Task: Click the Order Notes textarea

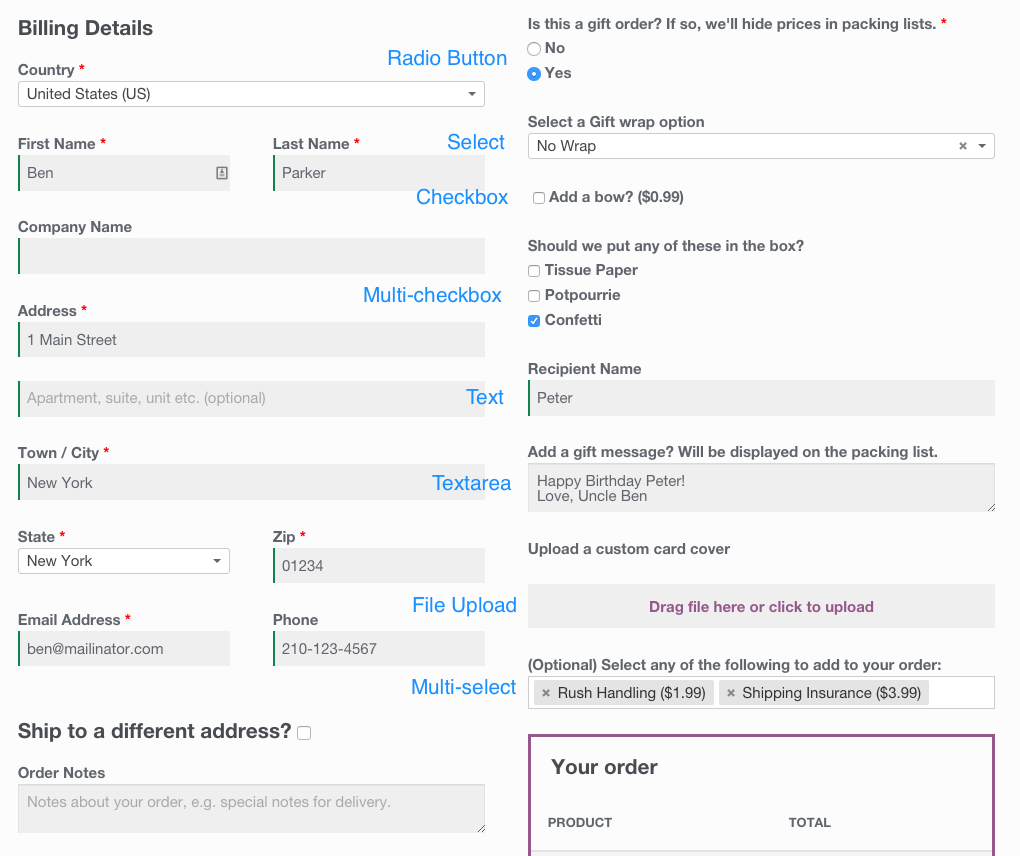Action: tap(251, 809)
